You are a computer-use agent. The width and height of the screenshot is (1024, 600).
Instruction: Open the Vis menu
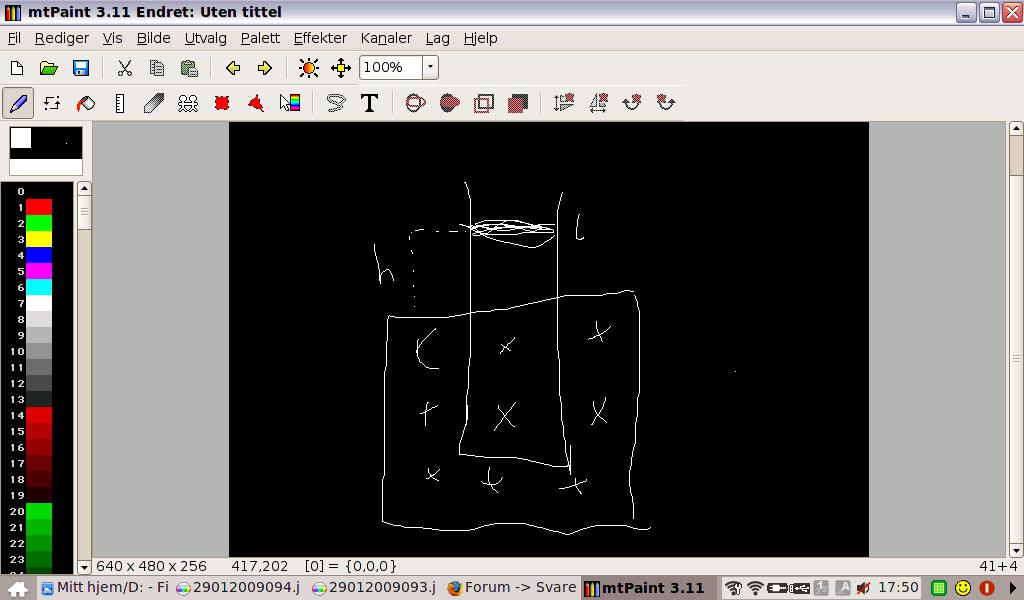tap(112, 39)
